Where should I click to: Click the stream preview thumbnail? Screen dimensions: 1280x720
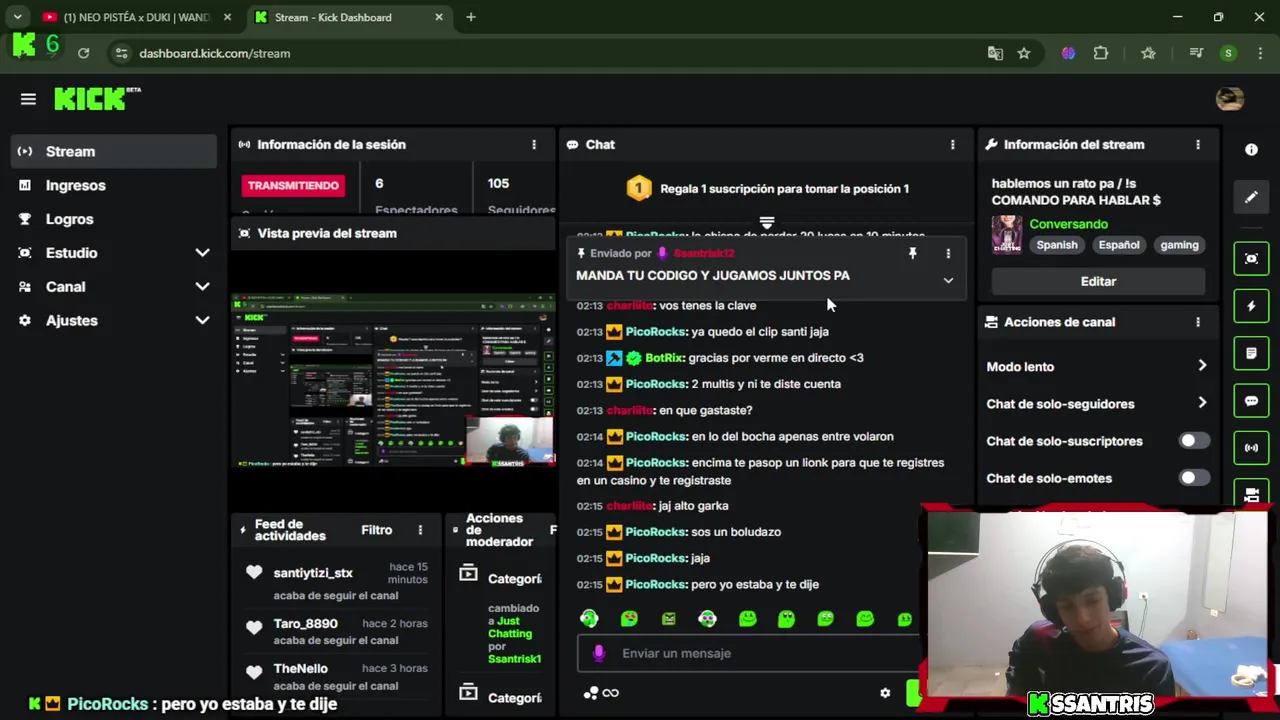click(x=393, y=380)
